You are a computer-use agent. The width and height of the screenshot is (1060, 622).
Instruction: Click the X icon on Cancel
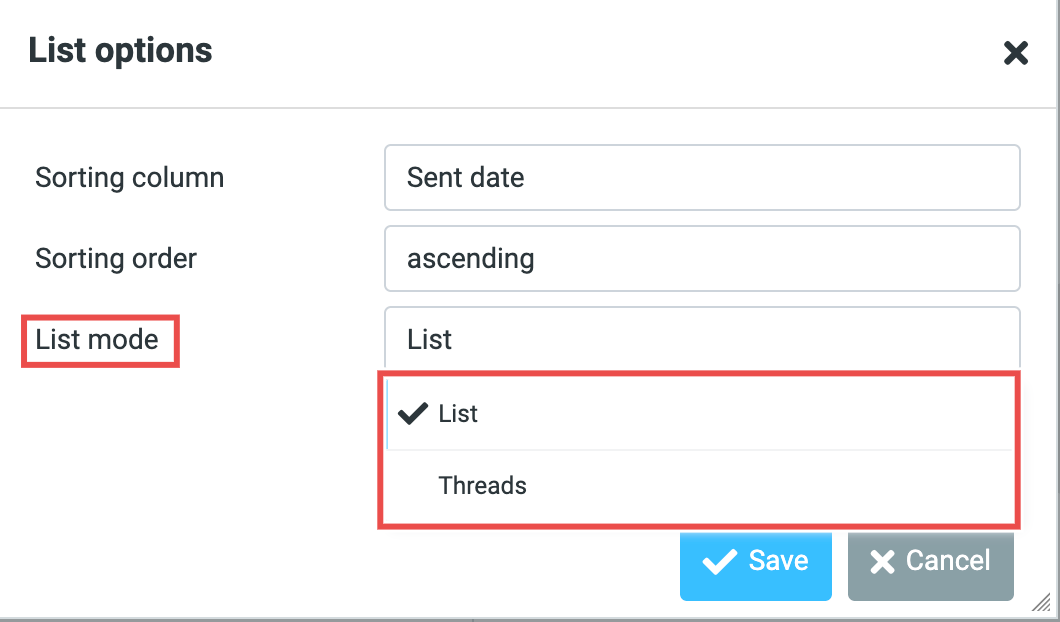pyautogui.click(x=882, y=562)
